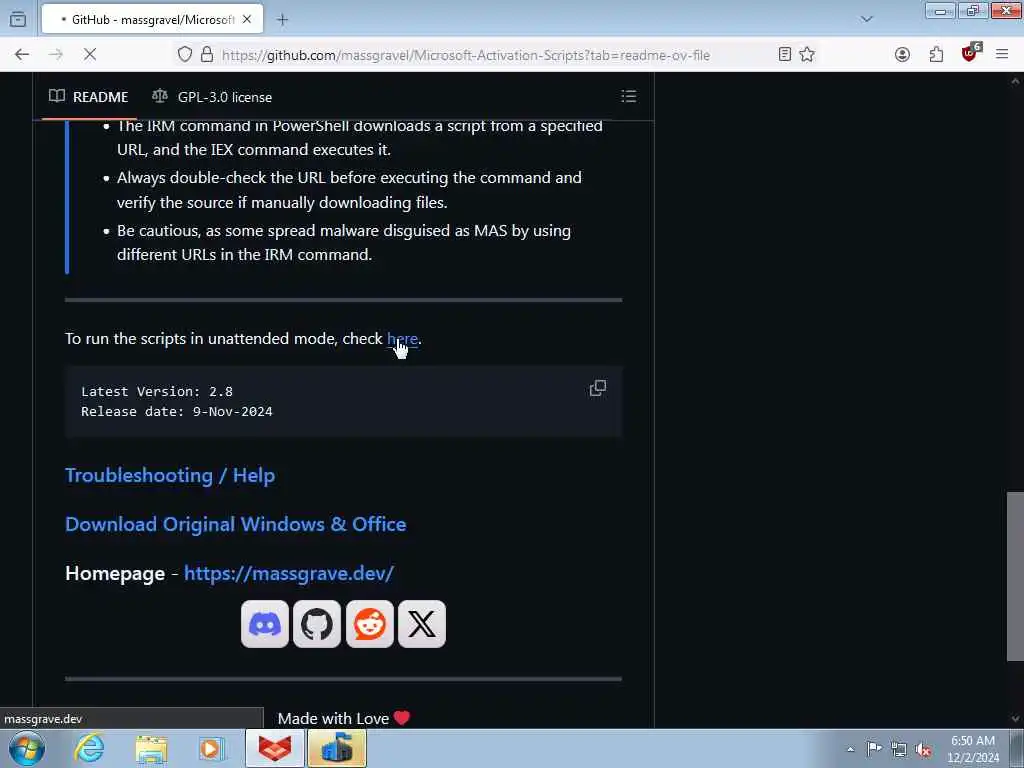Stop loading the page
The height and width of the screenshot is (768, 1024).
click(x=90, y=55)
